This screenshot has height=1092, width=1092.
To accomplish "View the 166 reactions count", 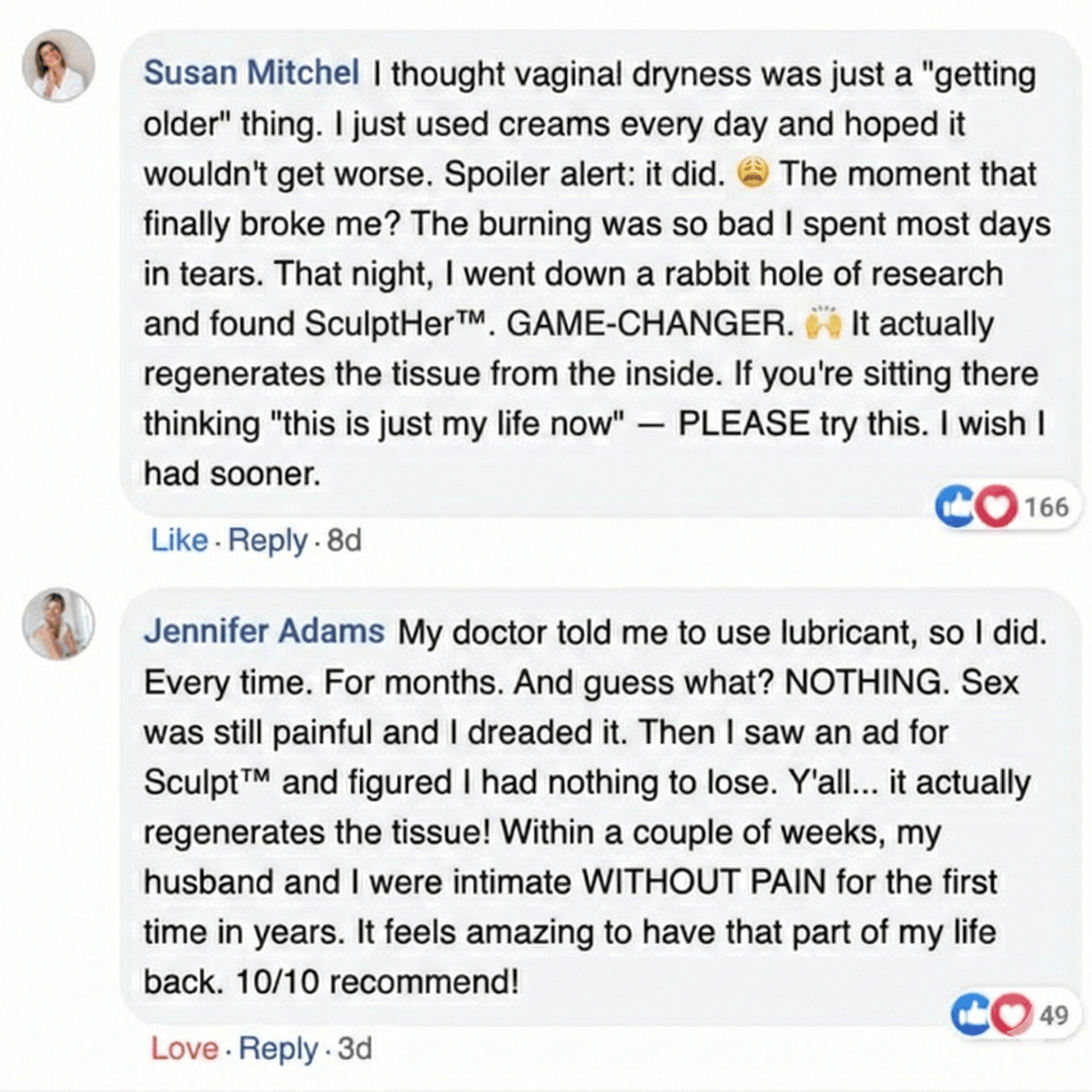I will point(1046,507).
